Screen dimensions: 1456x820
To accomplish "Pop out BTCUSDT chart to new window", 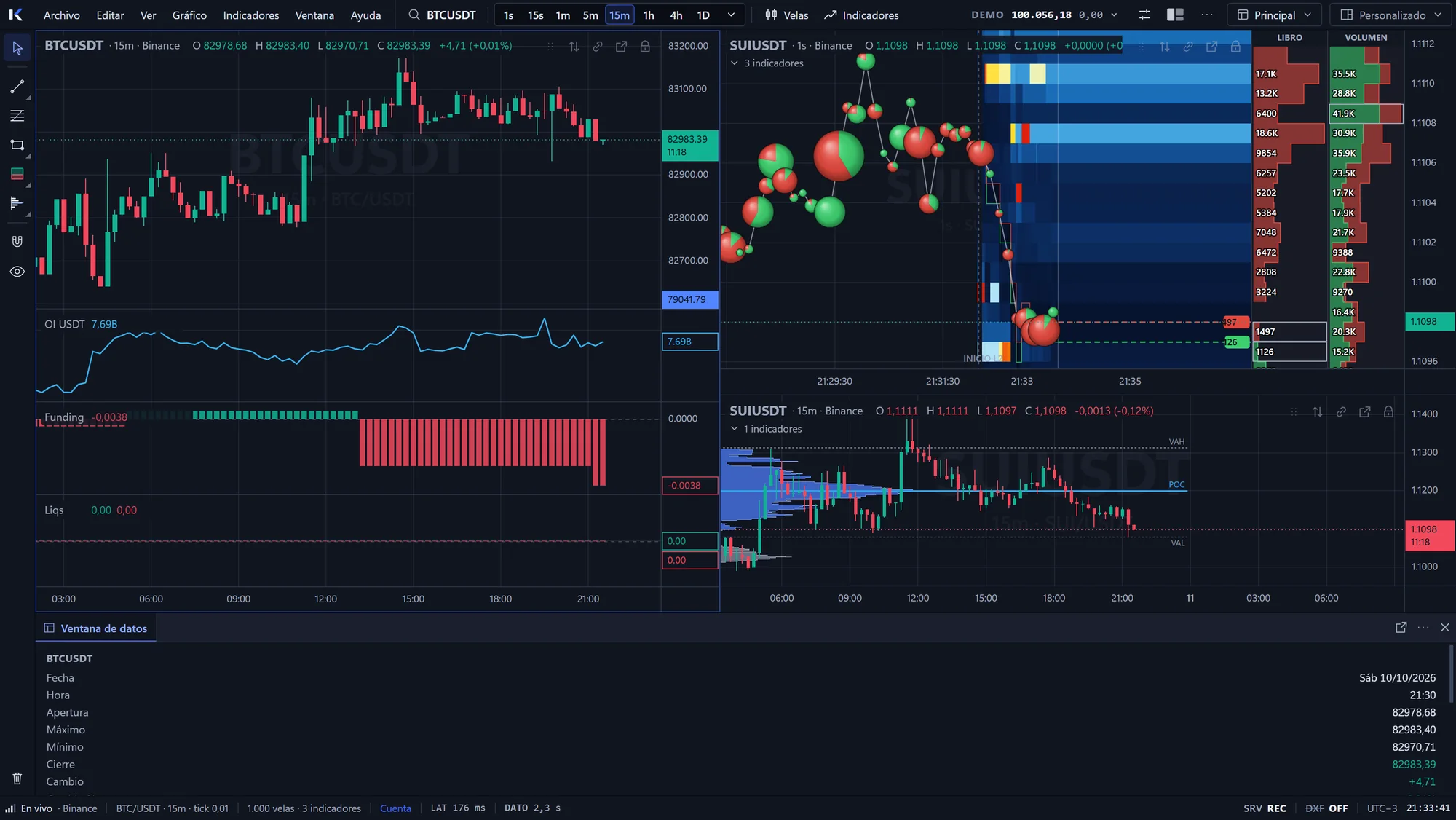I will (x=621, y=46).
